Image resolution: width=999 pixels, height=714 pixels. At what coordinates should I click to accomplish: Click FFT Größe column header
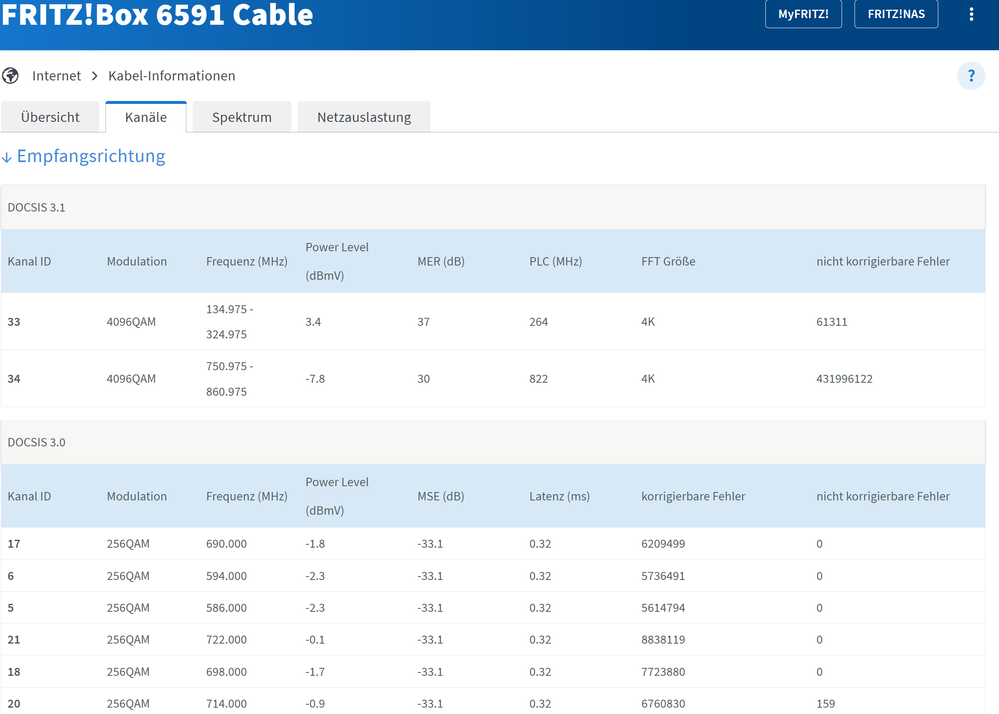coord(668,261)
